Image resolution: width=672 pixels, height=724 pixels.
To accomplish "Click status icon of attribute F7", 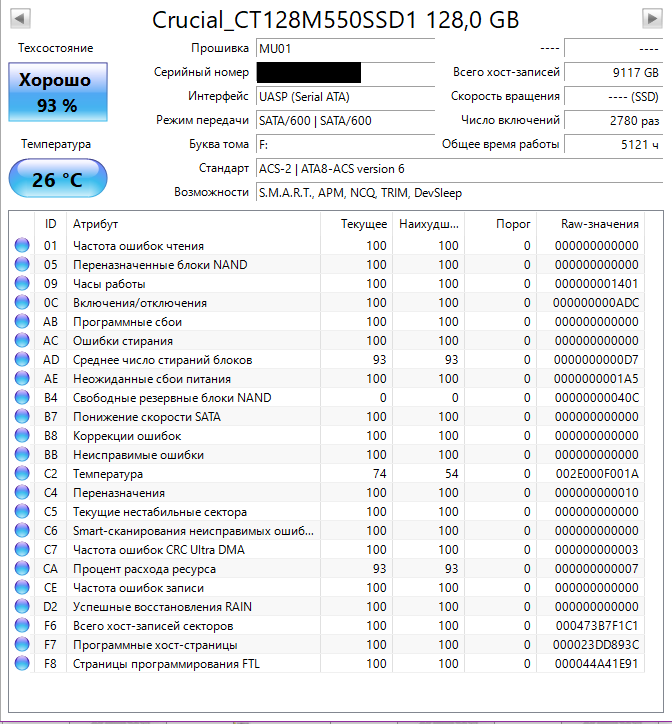I will pos(22,644).
